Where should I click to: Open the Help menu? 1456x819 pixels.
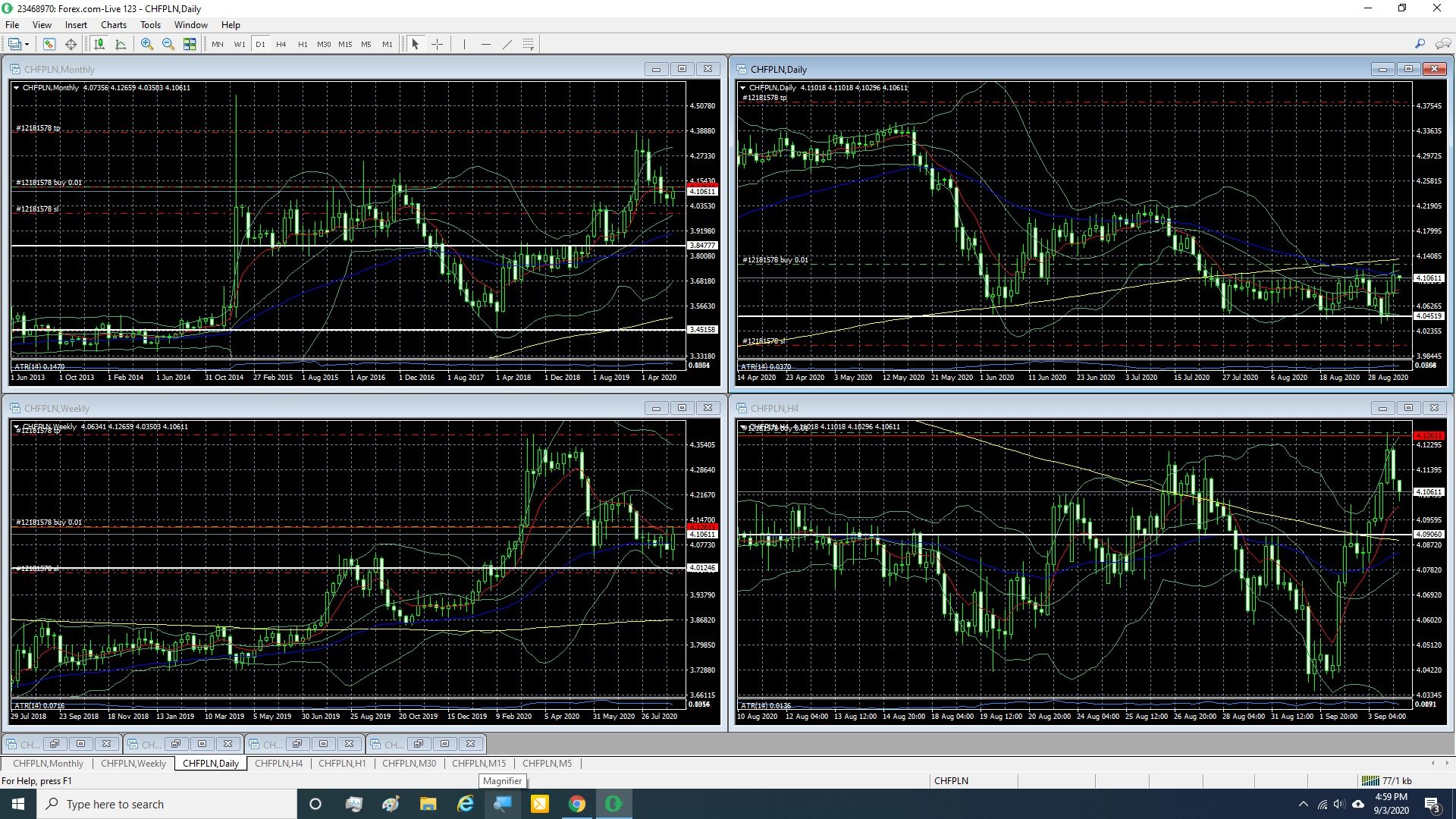pyautogui.click(x=231, y=25)
